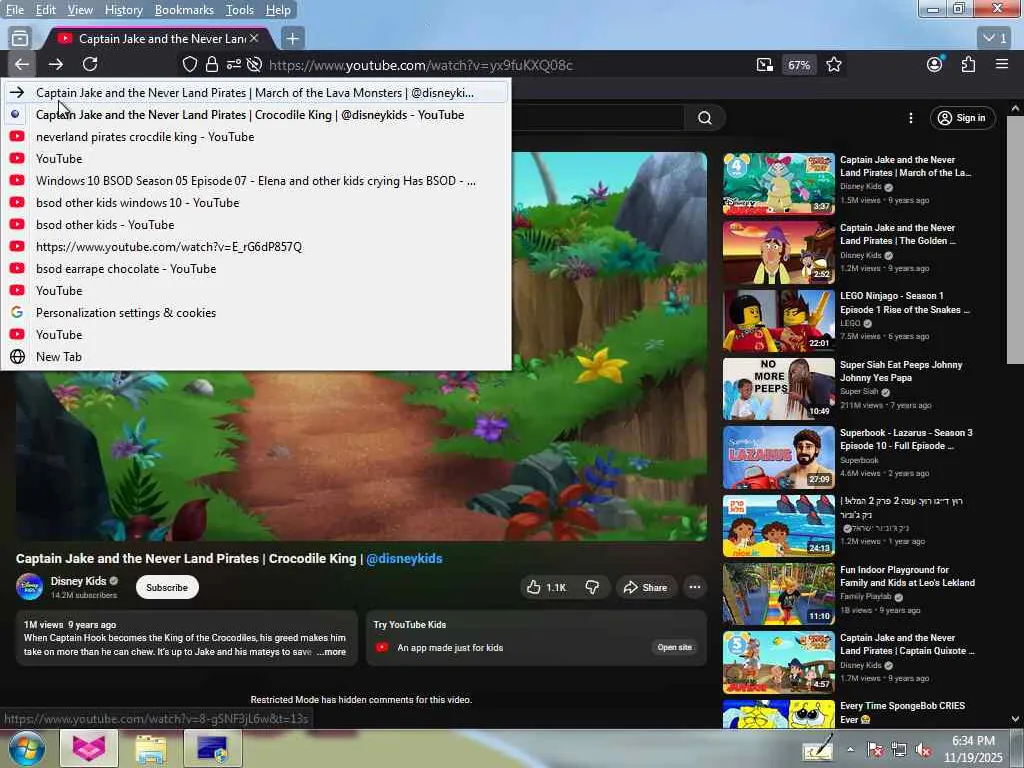Viewport: 1024px width, 768px height.
Task: Open the tracking protection shield icon
Action: [x=189, y=65]
